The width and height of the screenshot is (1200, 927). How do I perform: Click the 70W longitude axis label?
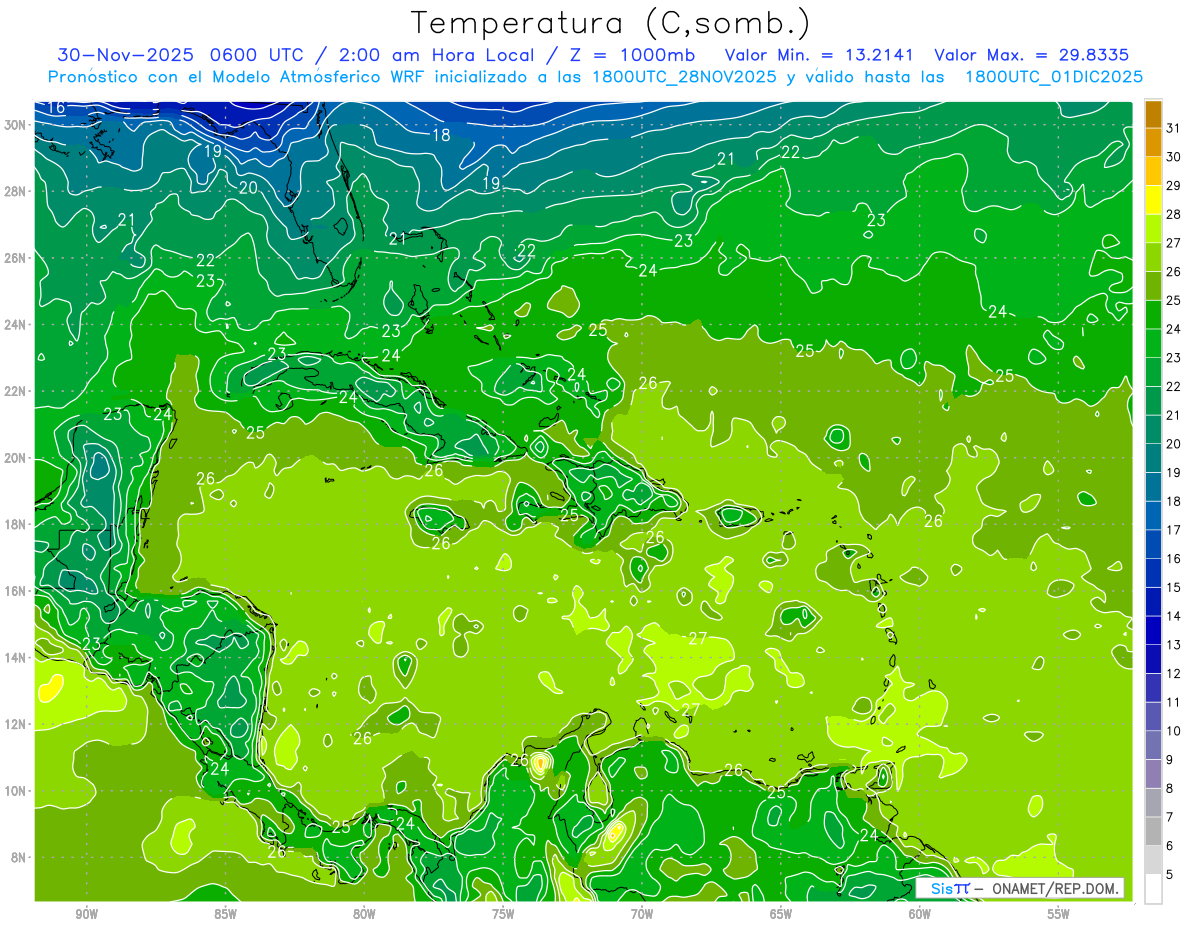pyautogui.click(x=642, y=914)
